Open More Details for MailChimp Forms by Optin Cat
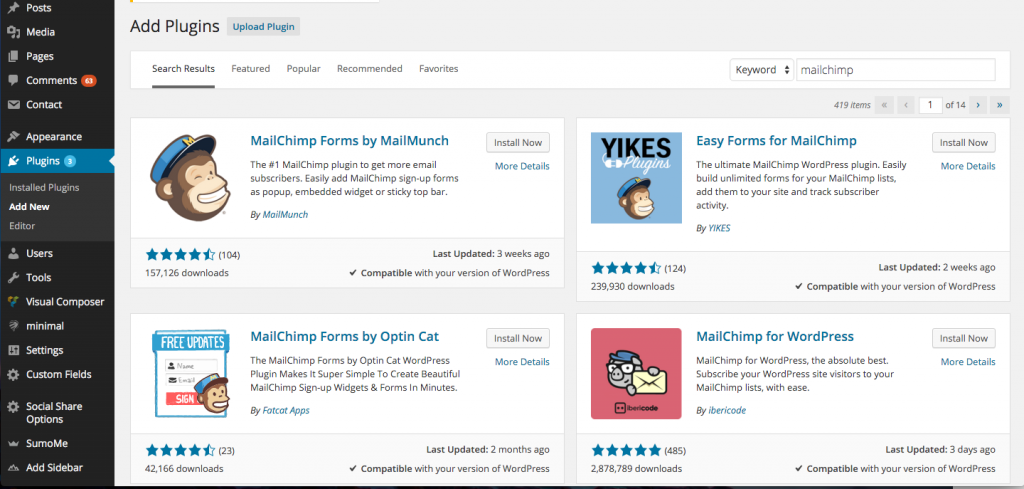The height and width of the screenshot is (489, 1024). 522,362
